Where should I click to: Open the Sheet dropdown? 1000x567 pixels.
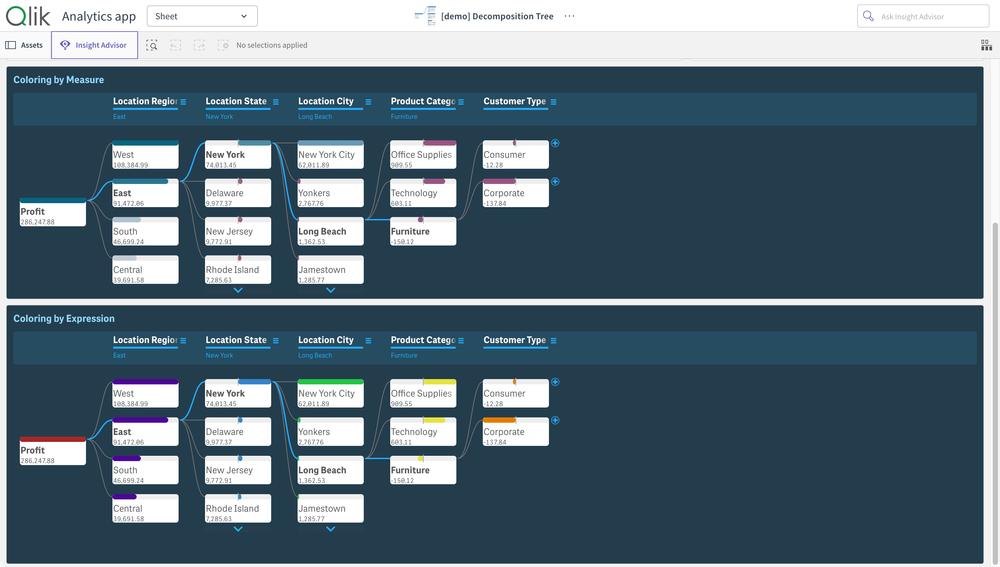click(x=202, y=16)
